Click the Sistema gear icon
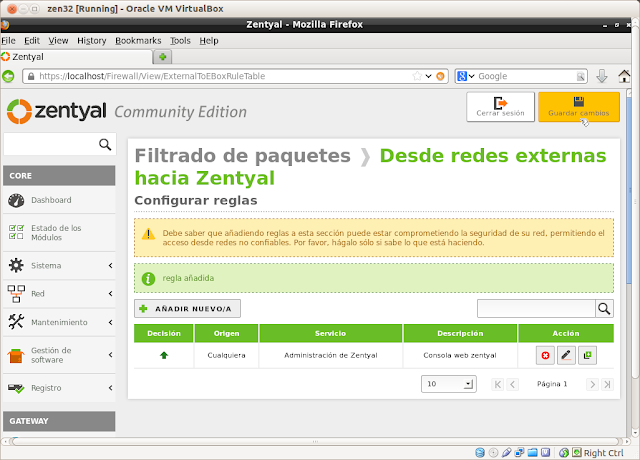This screenshot has height=460, width=640. click(x=16, y=265)
